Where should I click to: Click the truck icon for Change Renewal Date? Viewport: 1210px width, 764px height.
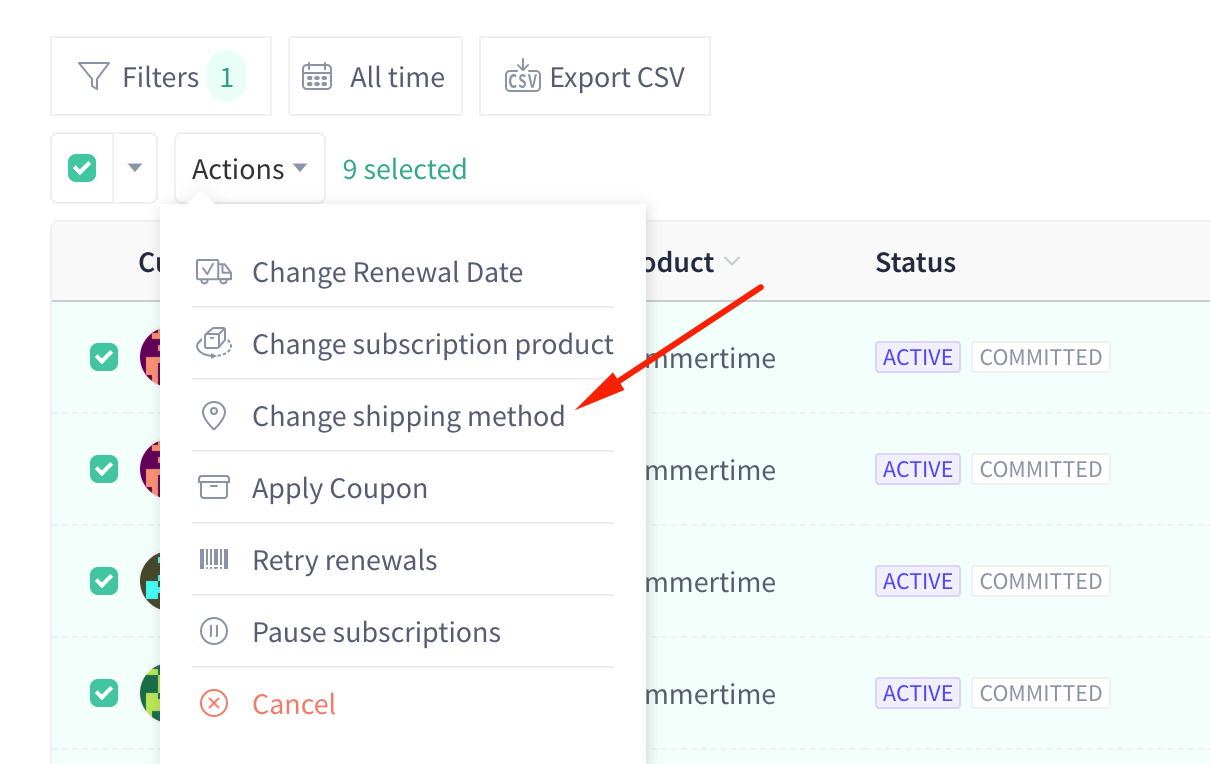pos(213,272)
